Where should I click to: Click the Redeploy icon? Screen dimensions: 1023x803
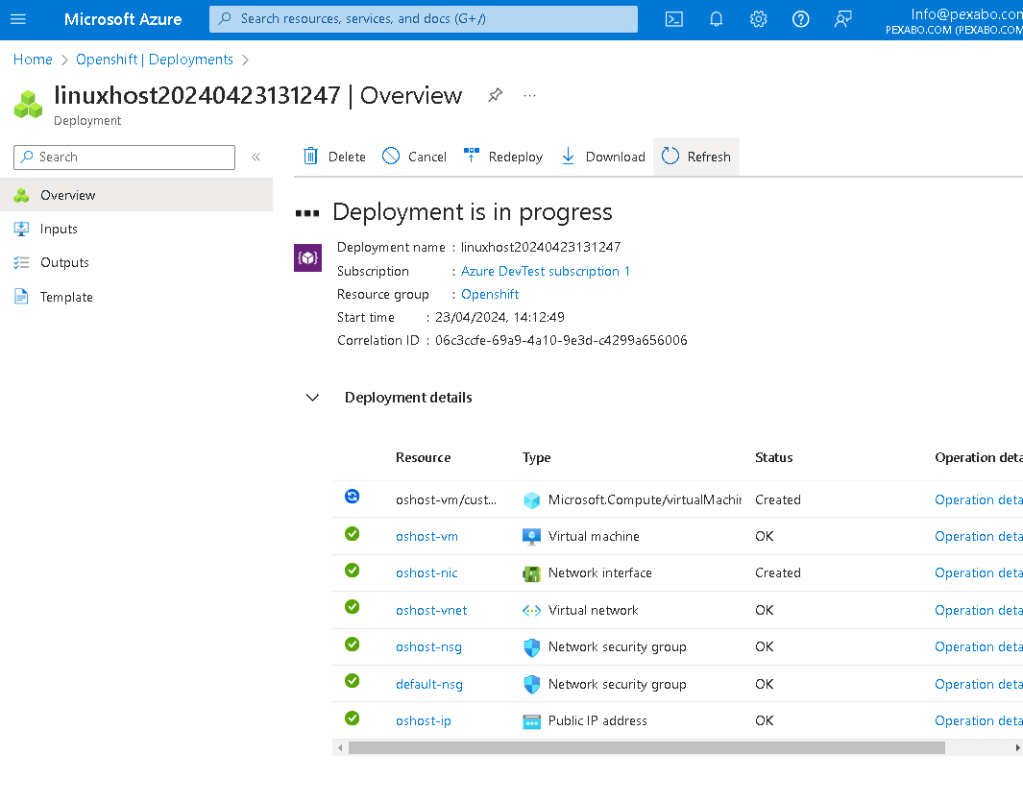[471, 156]
